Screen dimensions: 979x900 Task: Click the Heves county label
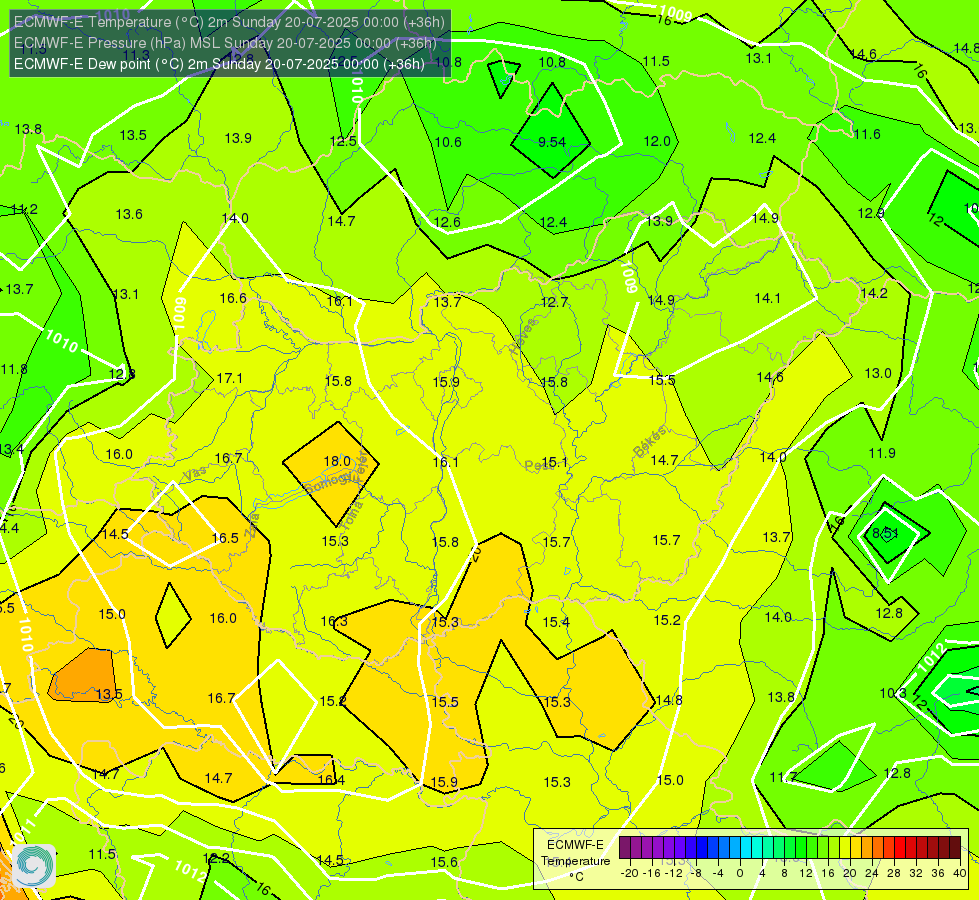pyautogui.click(x=523, y=337)
